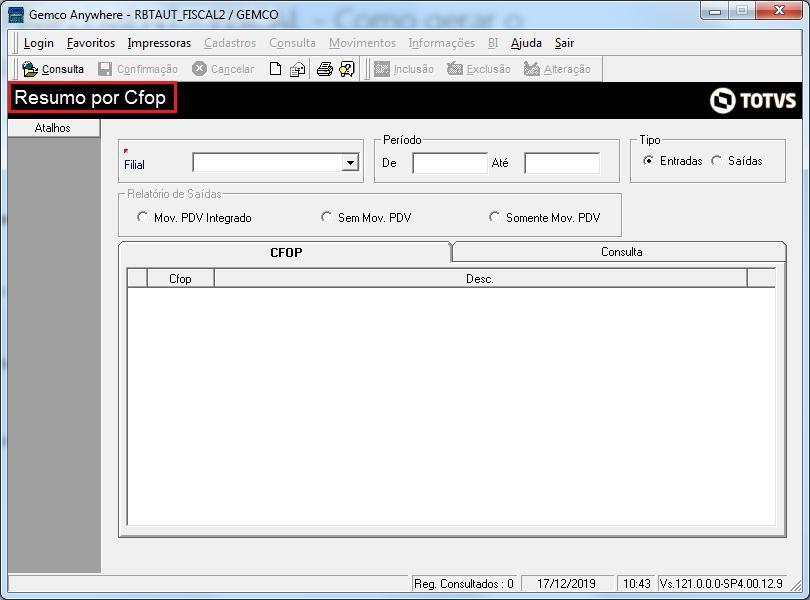Open the Impressoras menu
810x600 pixels.
159,43
